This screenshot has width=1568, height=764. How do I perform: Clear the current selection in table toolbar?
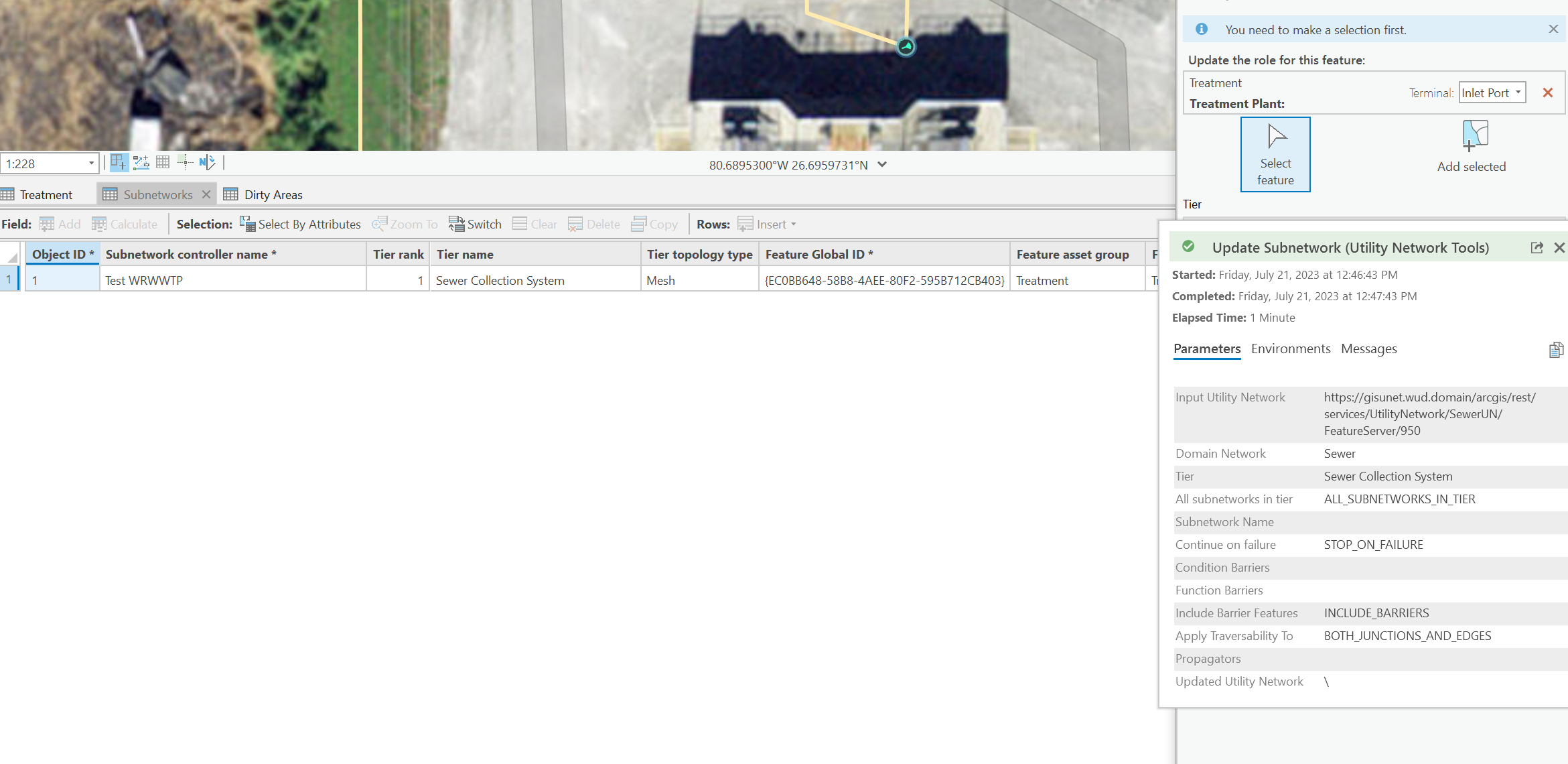pos(534,224)
